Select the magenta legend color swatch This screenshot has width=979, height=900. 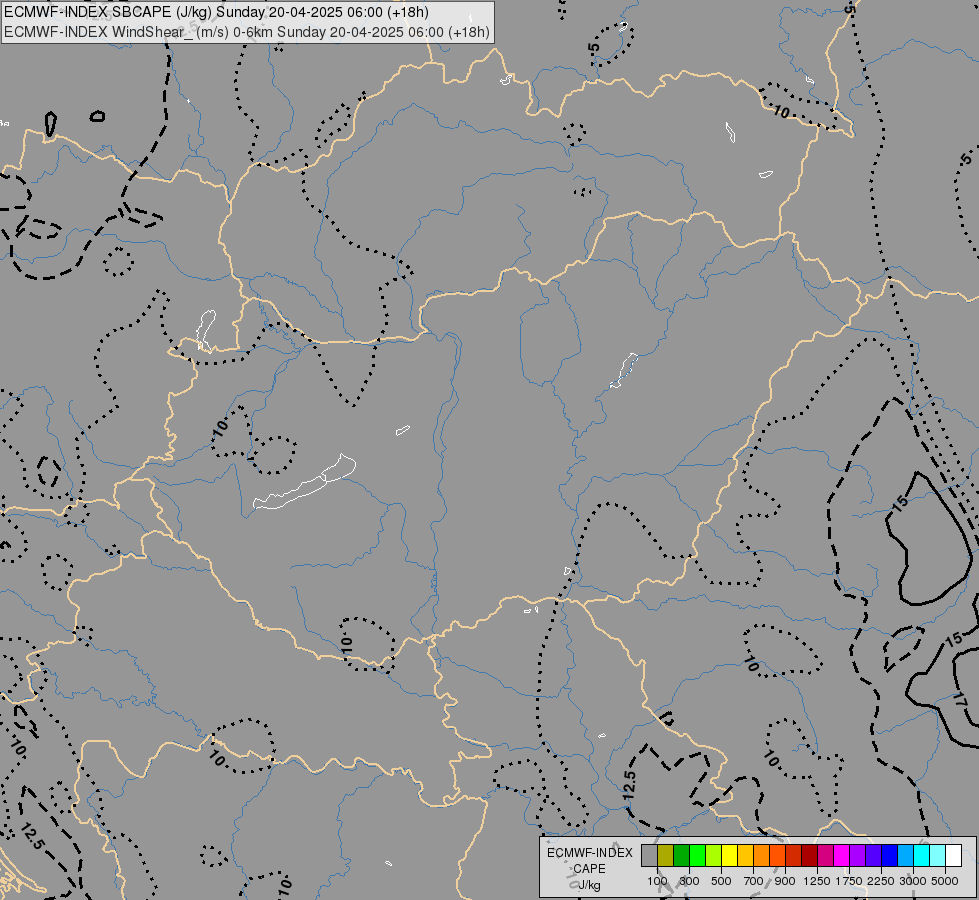point(841,855)
